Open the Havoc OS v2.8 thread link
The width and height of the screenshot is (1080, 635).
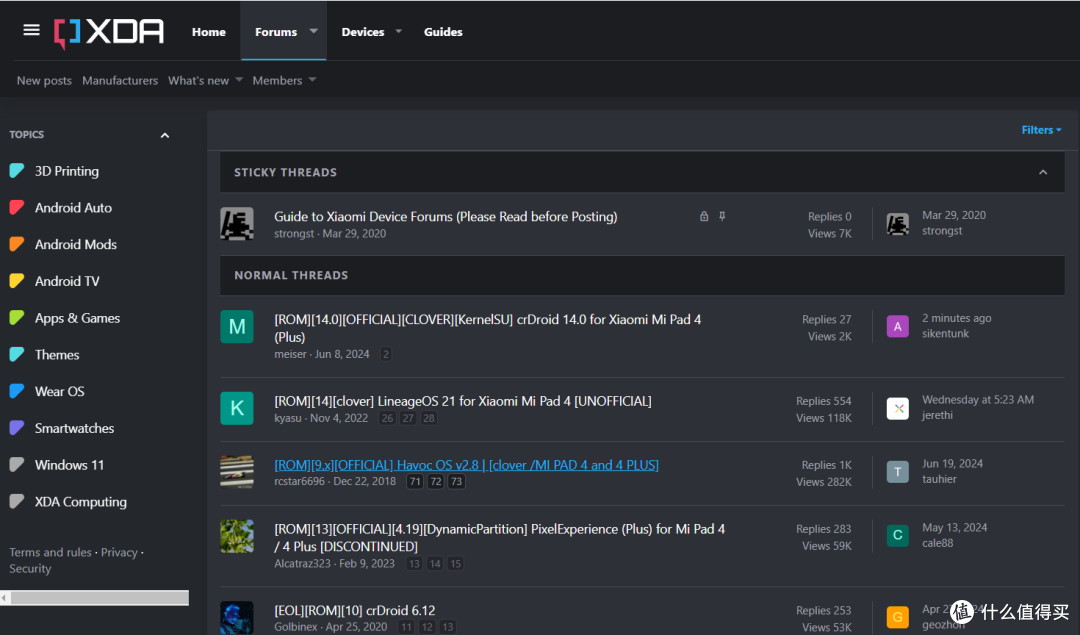[x=466, y=465]
